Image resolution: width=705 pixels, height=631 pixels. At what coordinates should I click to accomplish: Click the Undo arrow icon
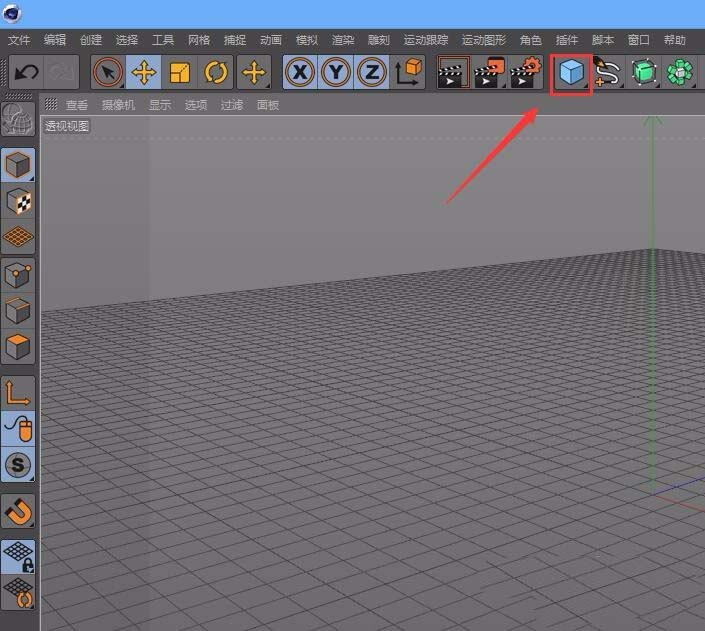tap(26, 72)
